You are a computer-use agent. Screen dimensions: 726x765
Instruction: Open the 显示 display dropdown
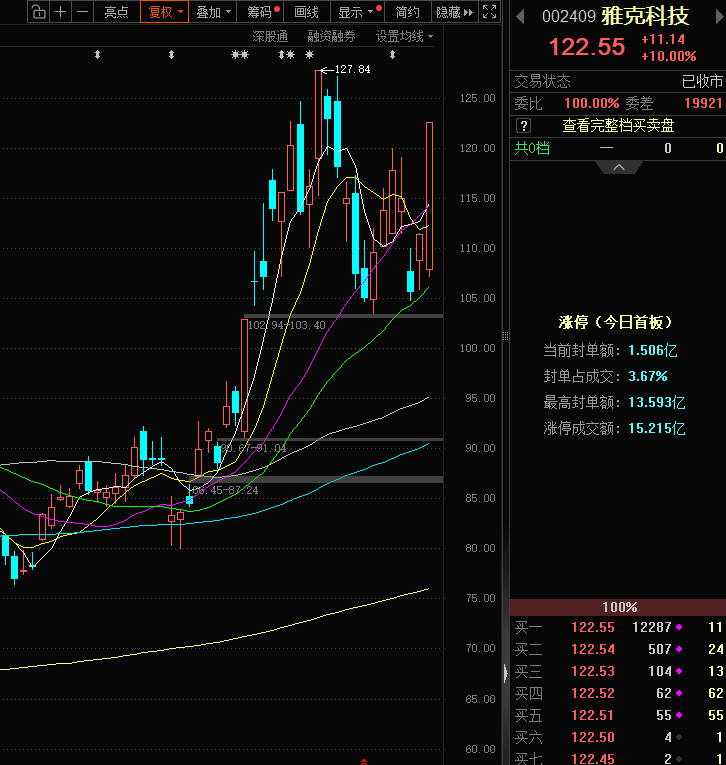(357, 12)
